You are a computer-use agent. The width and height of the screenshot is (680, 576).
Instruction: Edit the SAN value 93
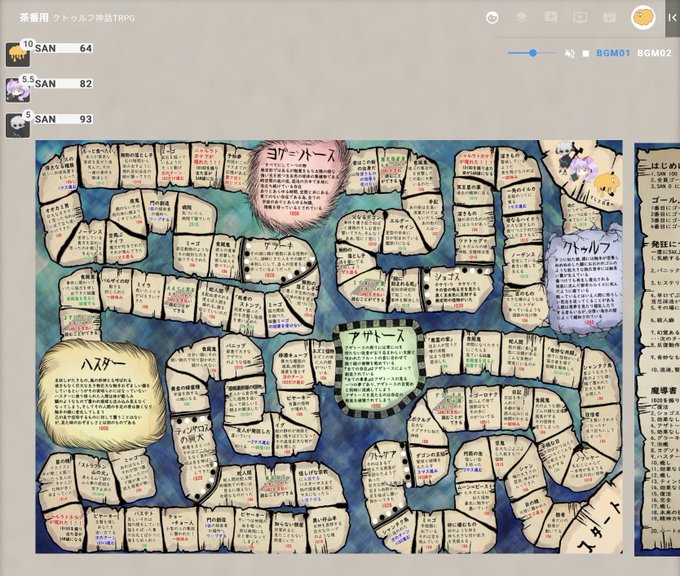pyautogui.click(x=86, y=119)
